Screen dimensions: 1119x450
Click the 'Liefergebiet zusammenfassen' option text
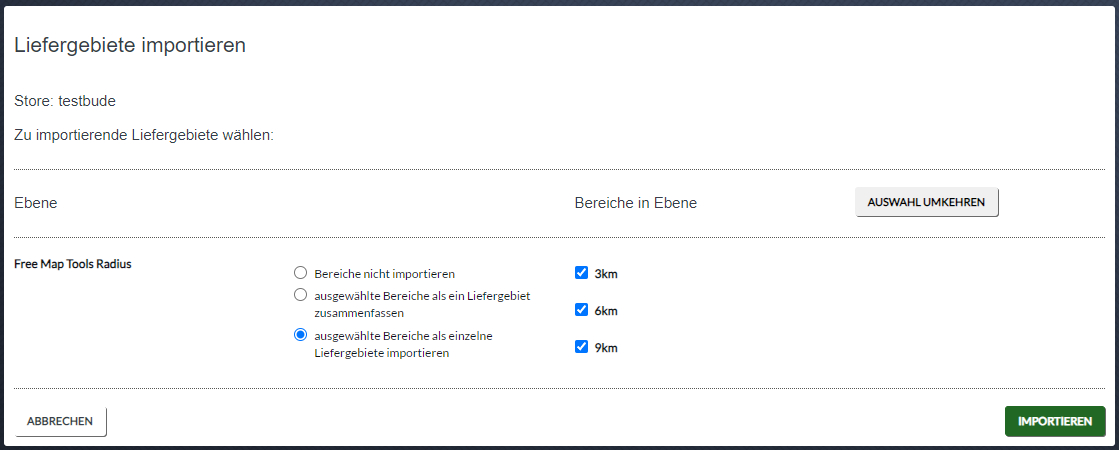click(x=422, y=304)
